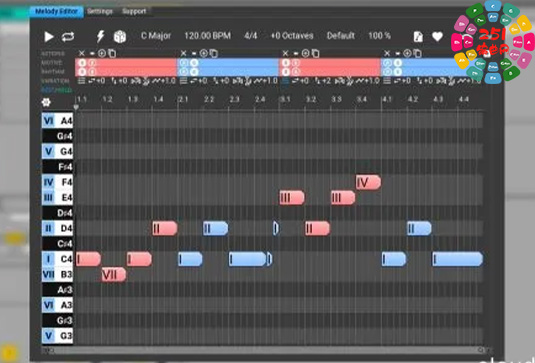
Task: Open the +0 Octaves selector
Action: (292, 36)
